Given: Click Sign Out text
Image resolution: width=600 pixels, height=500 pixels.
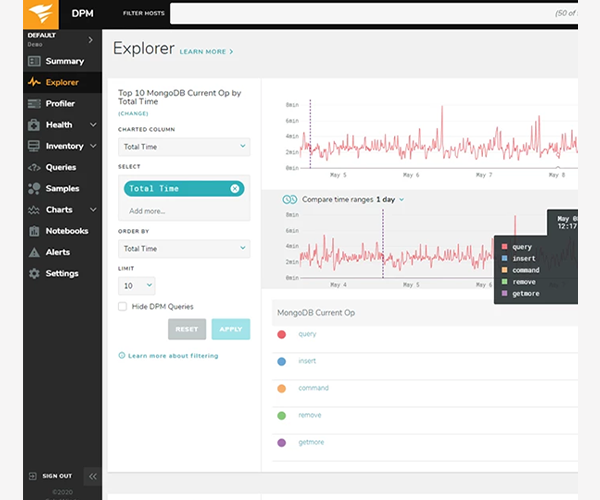Looking at the screenshot, I should point(57,476).
